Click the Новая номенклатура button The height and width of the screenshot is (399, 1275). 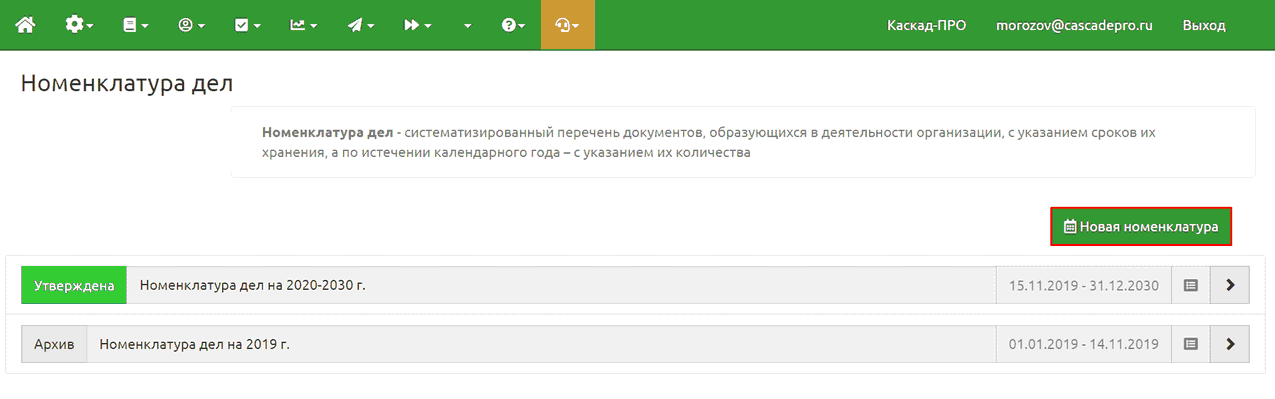coord(1141,227)
